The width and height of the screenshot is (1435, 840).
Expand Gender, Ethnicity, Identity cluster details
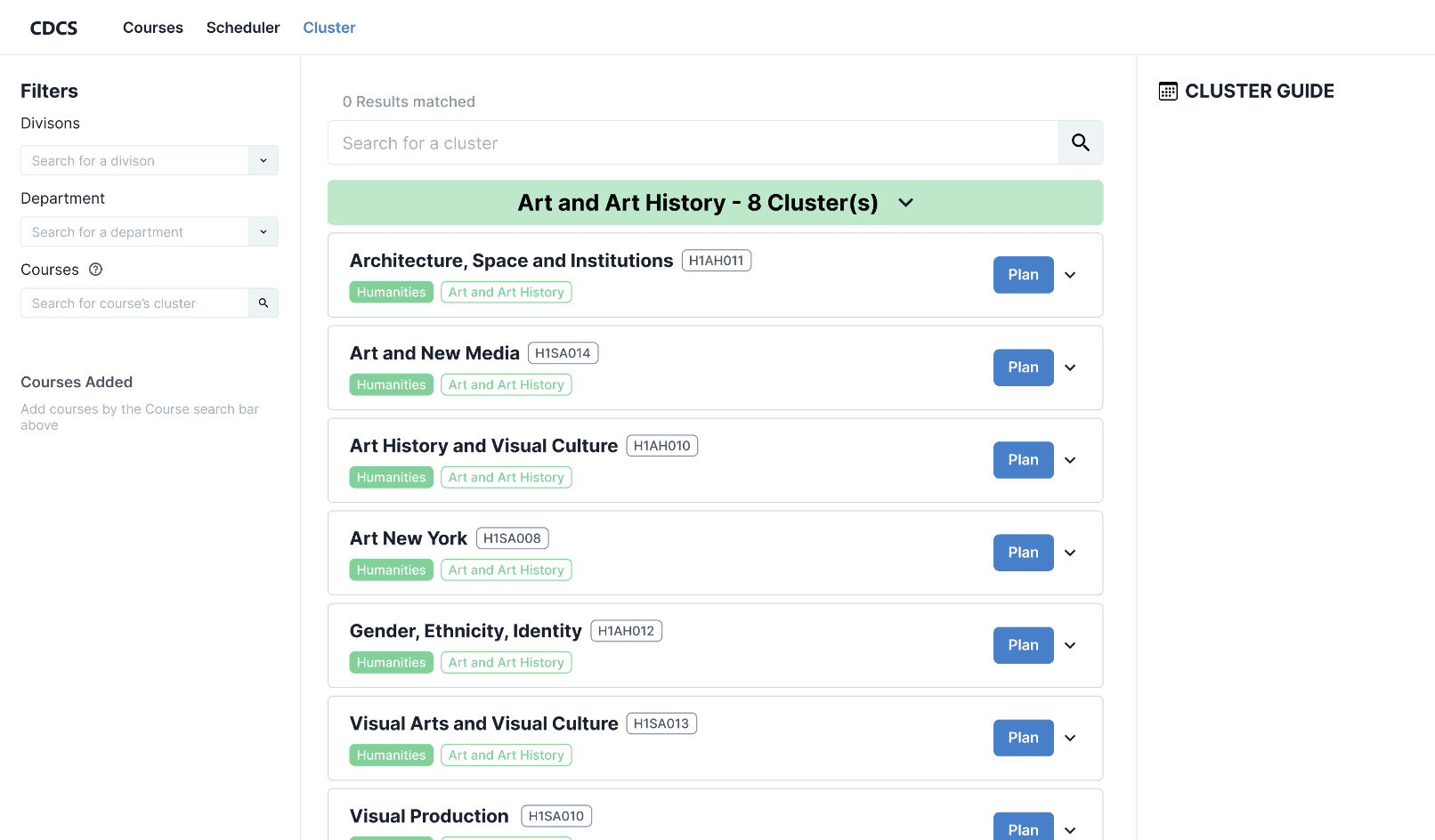(1070, 645)
